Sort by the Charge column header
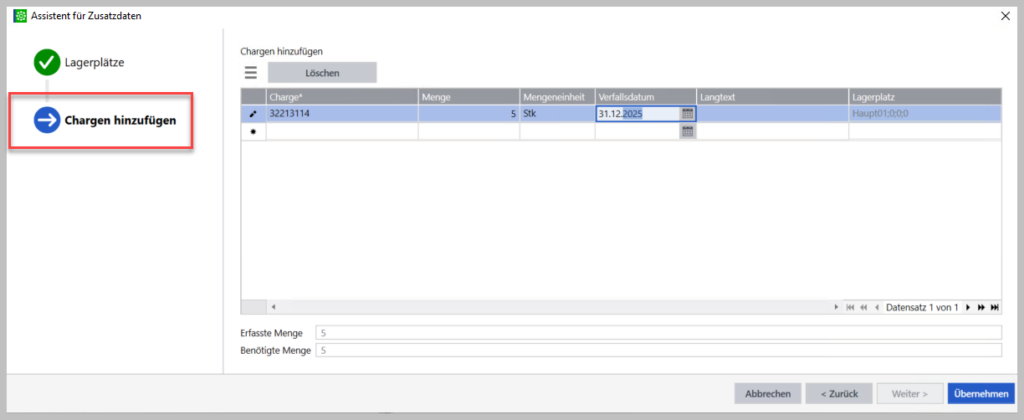This screenshot has width=1024, height=420. coord(341,96)
